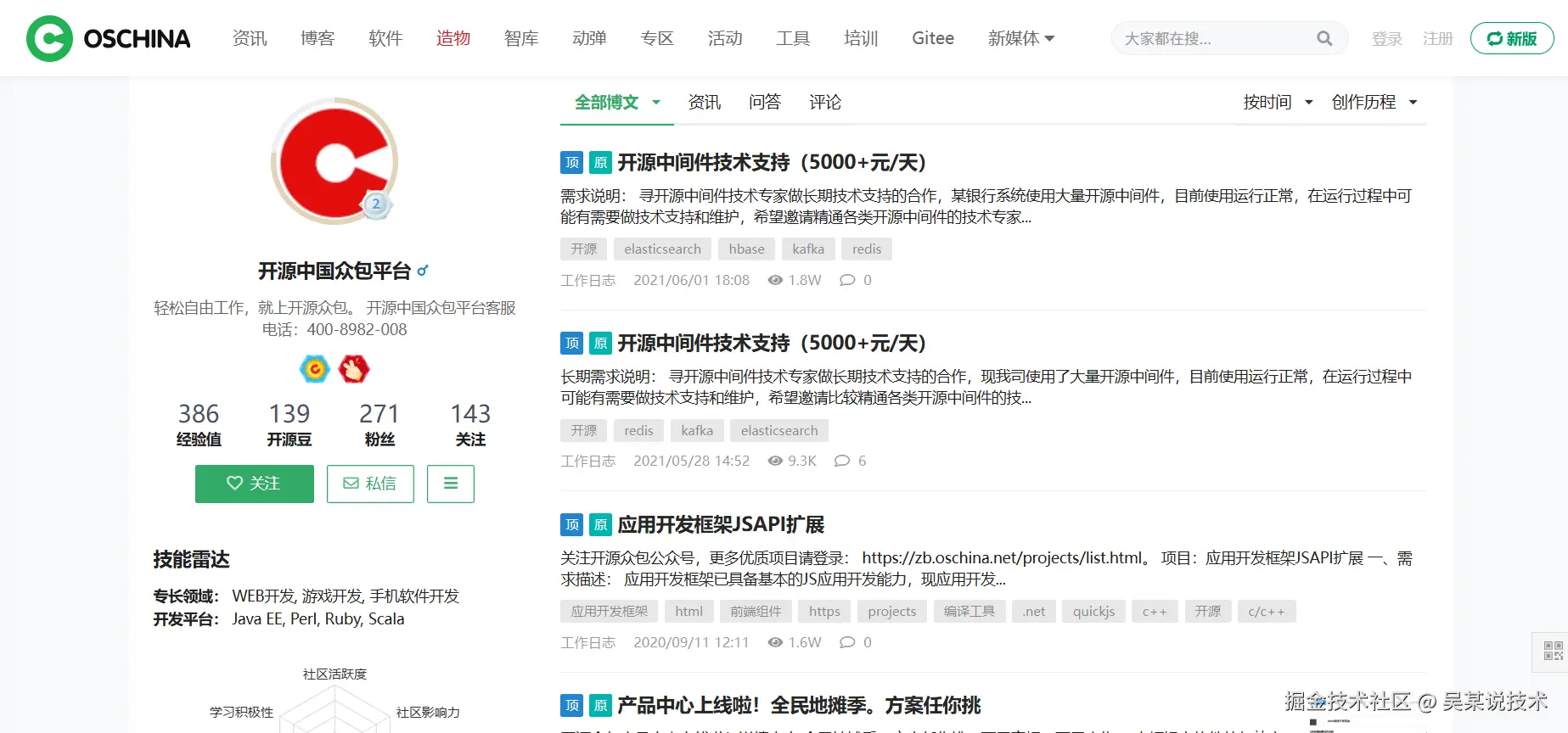Click the views eye icon next to 9.3K
Image resolution: width=1568 pixels, height=733 pixels.
775,461
